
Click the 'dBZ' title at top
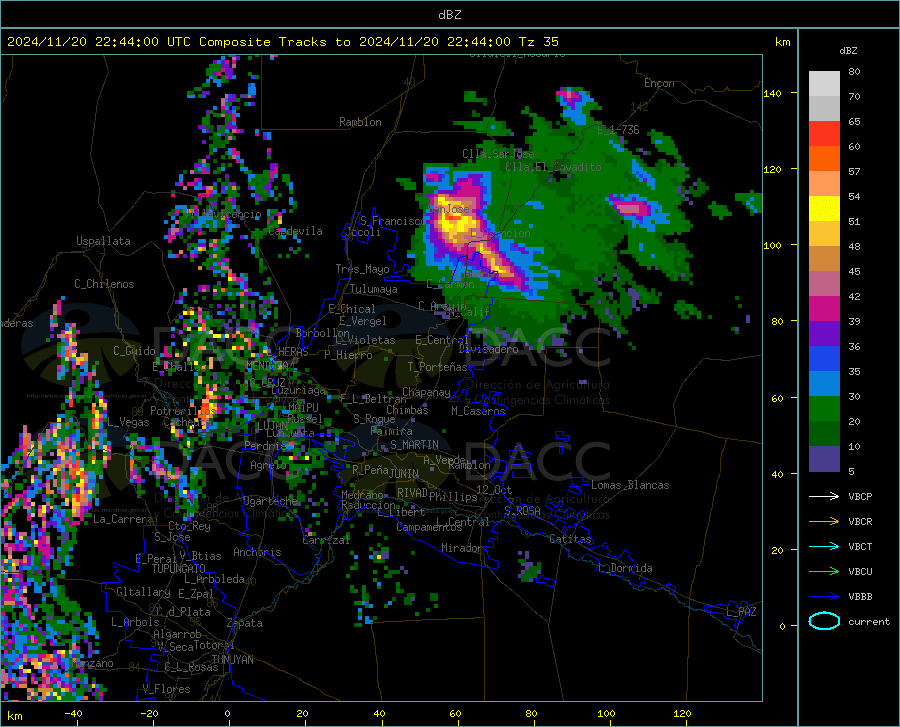click(x=449, y=15)
